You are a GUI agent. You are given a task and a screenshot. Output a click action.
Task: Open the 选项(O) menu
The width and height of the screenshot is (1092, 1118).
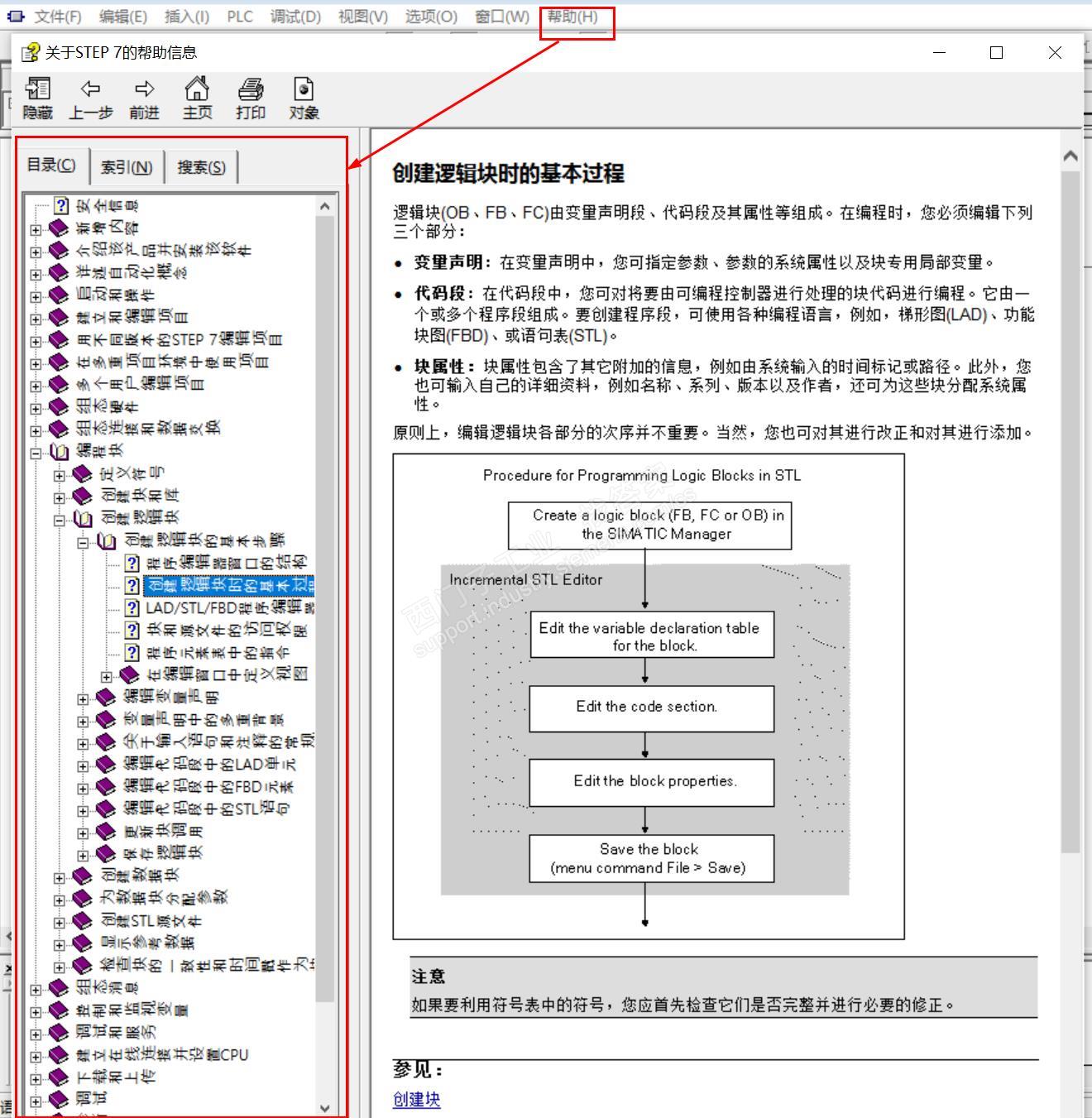tap(431, 17)
